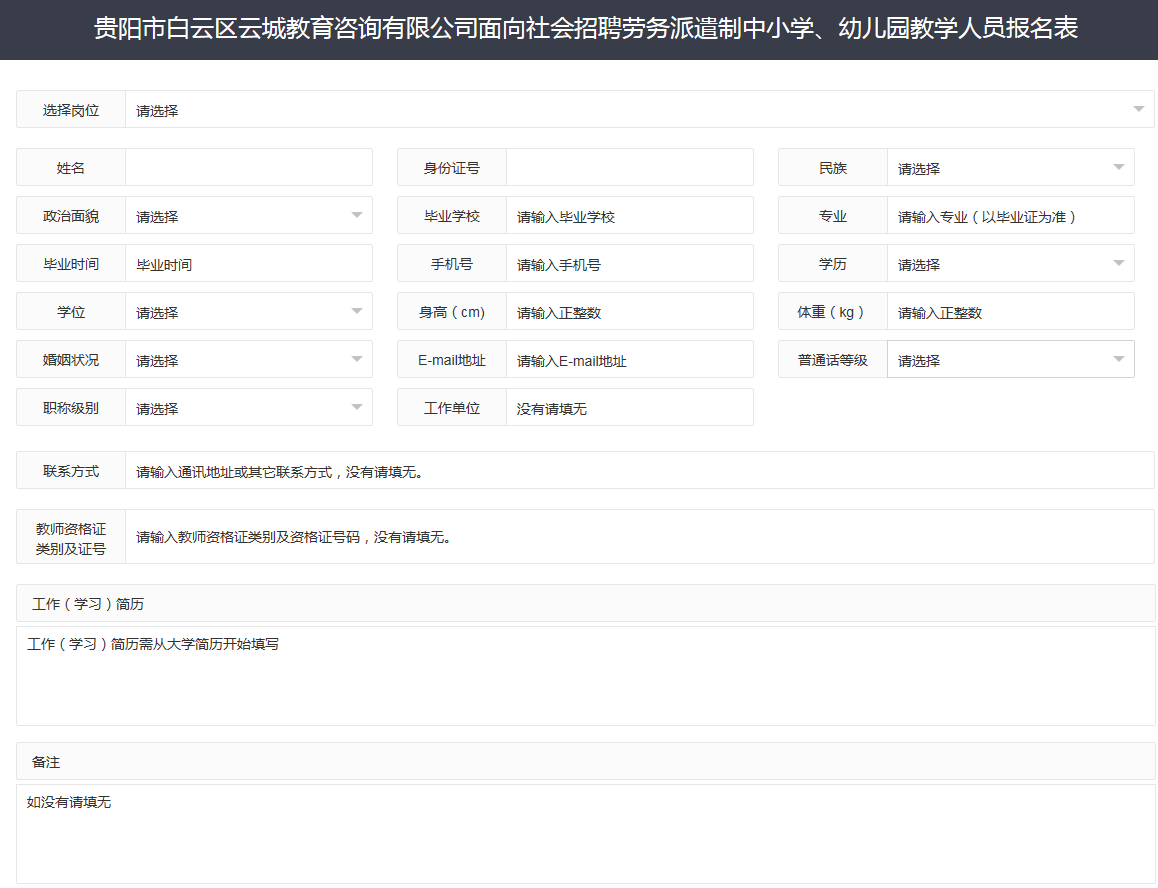Expand the 婚姻状况 marital status dropdown

coord(248,359)
